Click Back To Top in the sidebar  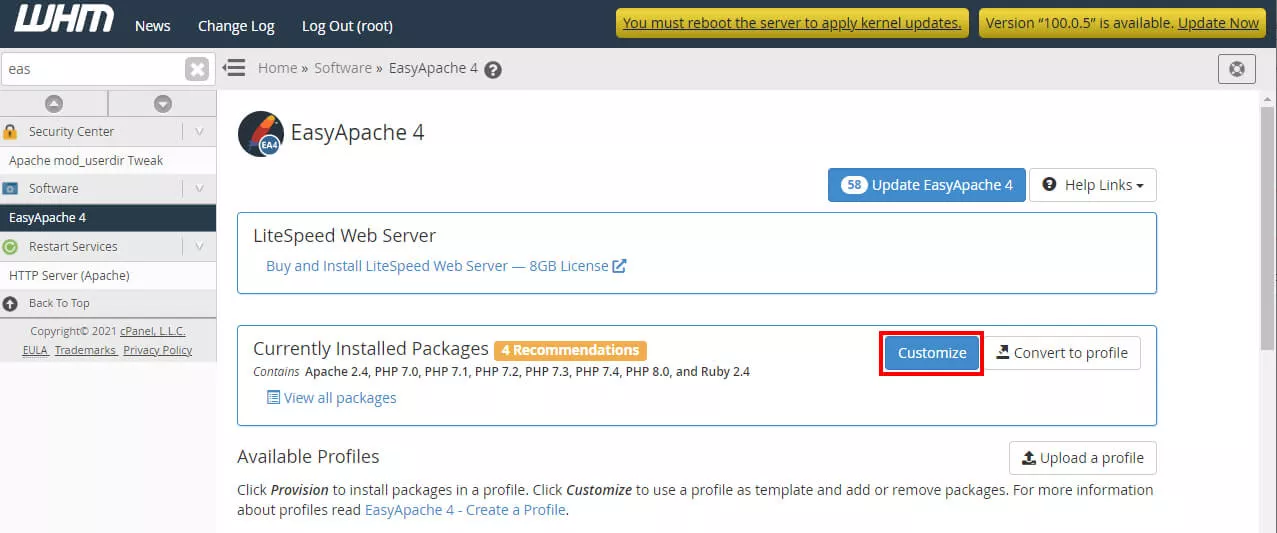click(x=59, y=303)
